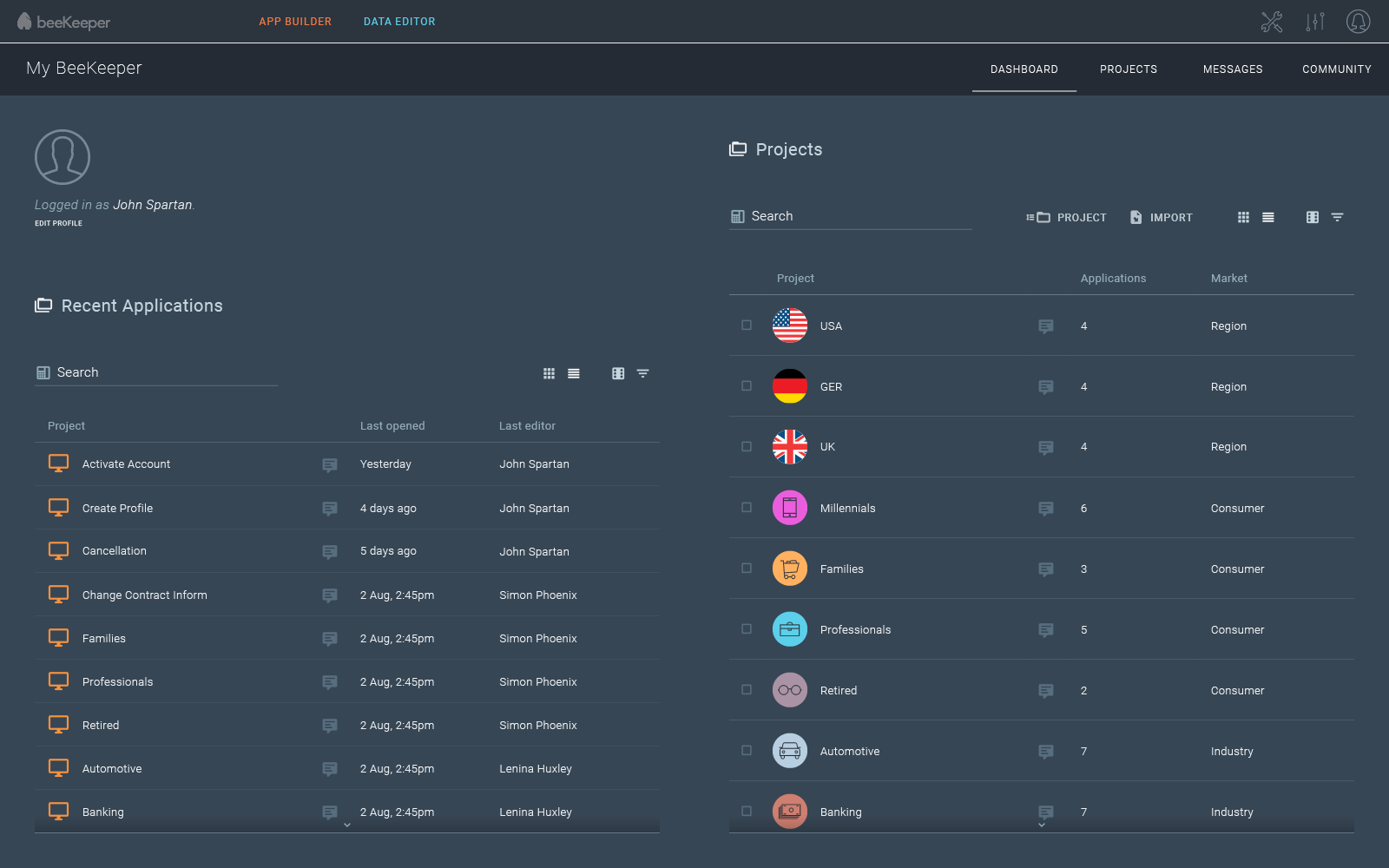Open column layout icon in Recent Applications

click(618, 374)
